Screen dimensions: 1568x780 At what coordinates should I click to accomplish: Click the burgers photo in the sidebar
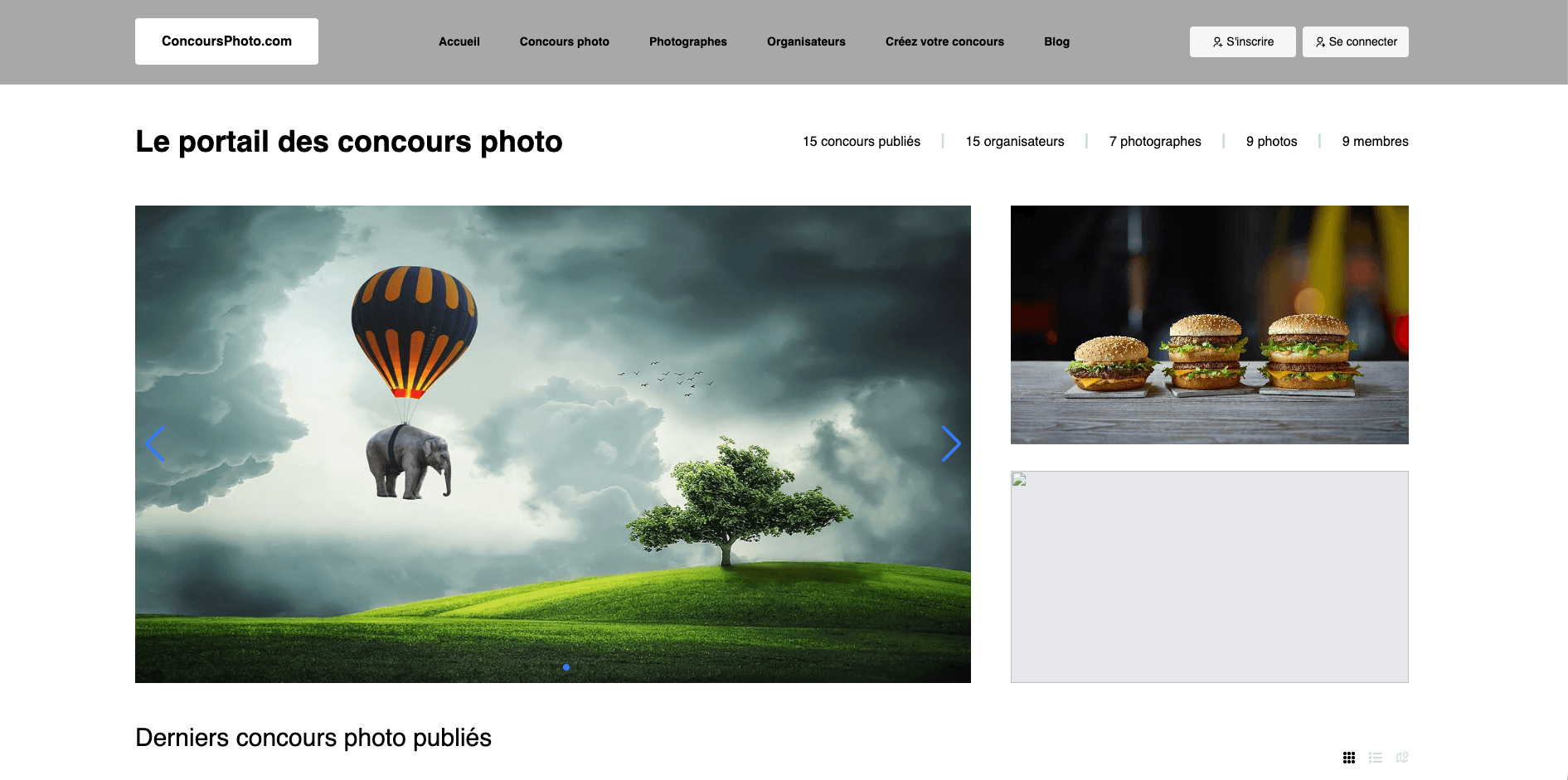[x=1209, y=325]
